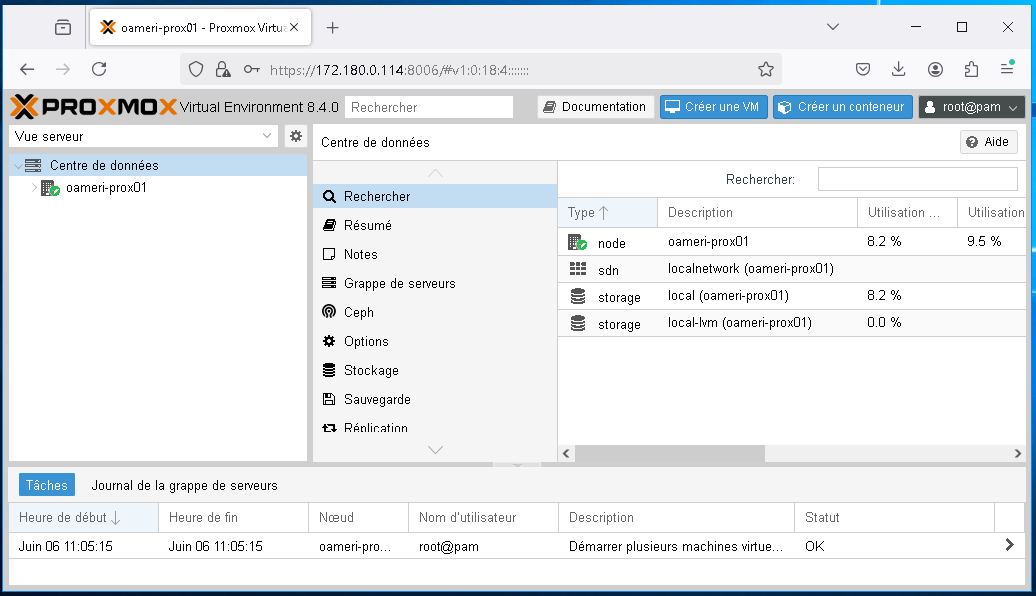Viewport: 1036px width, 596px height.
Task: Open browser extensions menu
Action: pos(971,69)
